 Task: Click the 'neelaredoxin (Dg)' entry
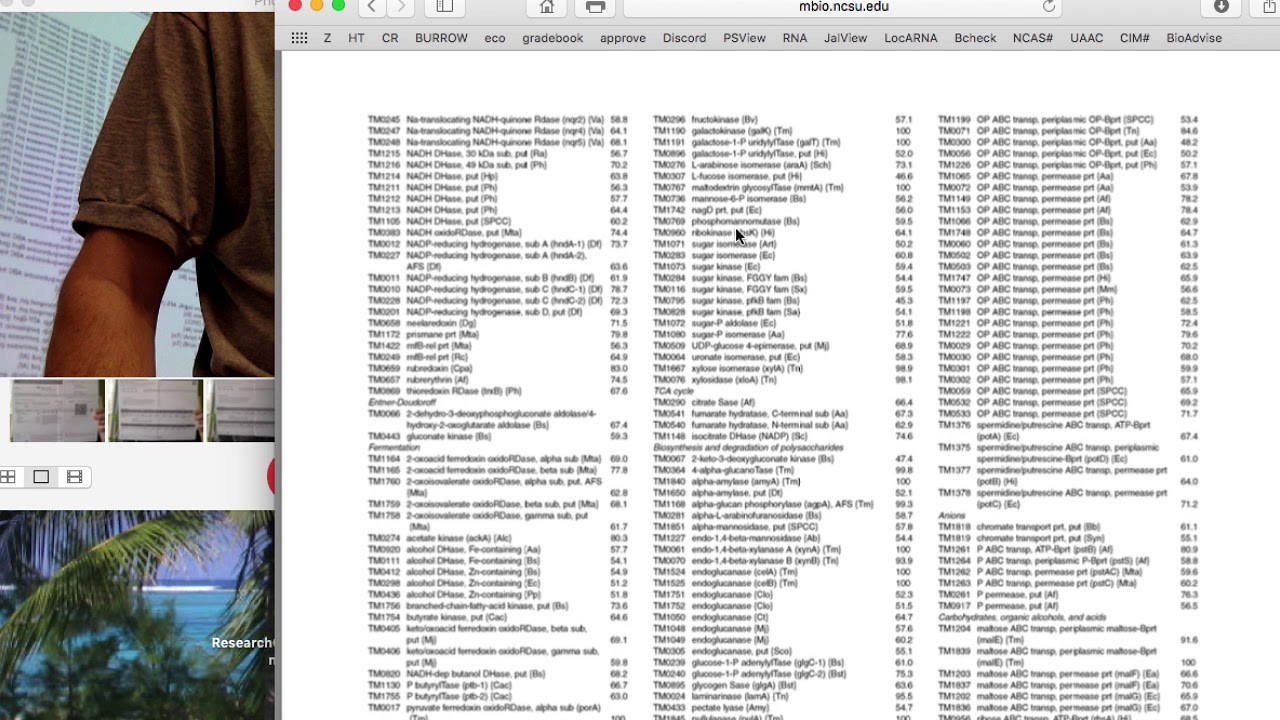coord(442,323)
